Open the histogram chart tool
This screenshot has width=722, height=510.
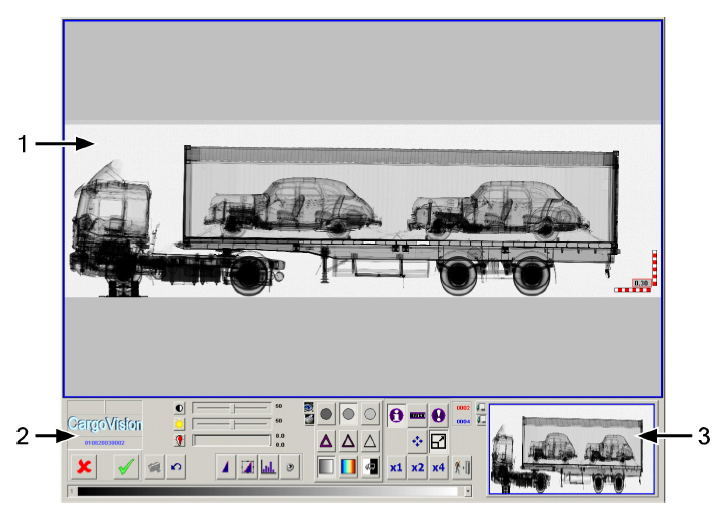point(268,467)
